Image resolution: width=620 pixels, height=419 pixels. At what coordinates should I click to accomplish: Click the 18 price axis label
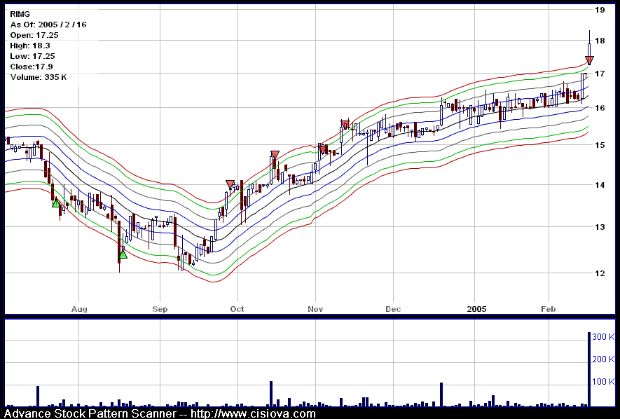[x=600, y=41]
